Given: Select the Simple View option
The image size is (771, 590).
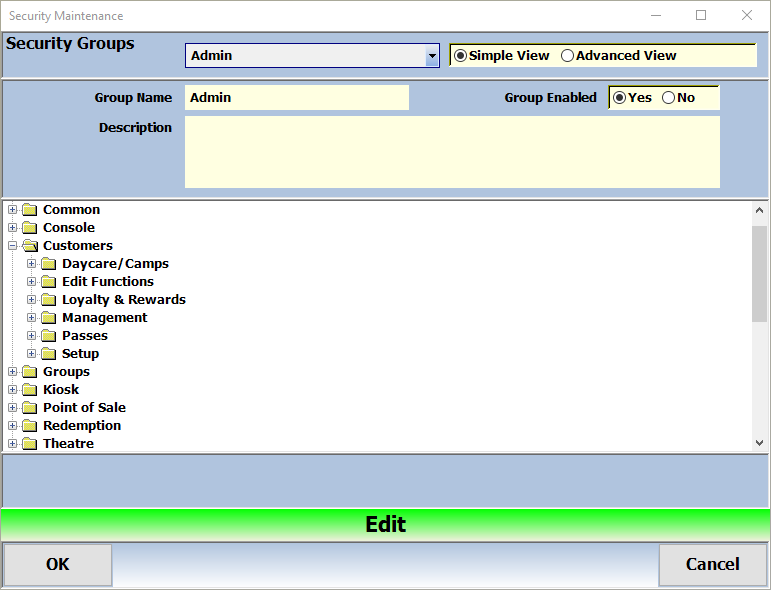Looking at the screenshot, I should click(461, 56).
